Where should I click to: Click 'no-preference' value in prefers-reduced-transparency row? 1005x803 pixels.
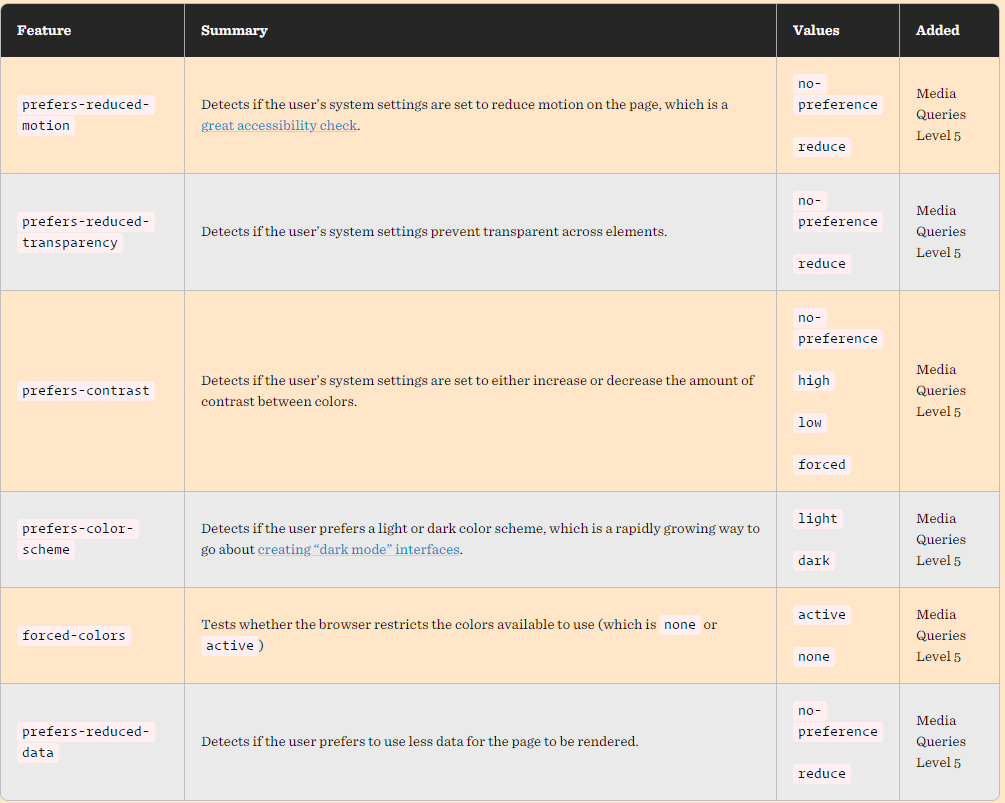838,211
